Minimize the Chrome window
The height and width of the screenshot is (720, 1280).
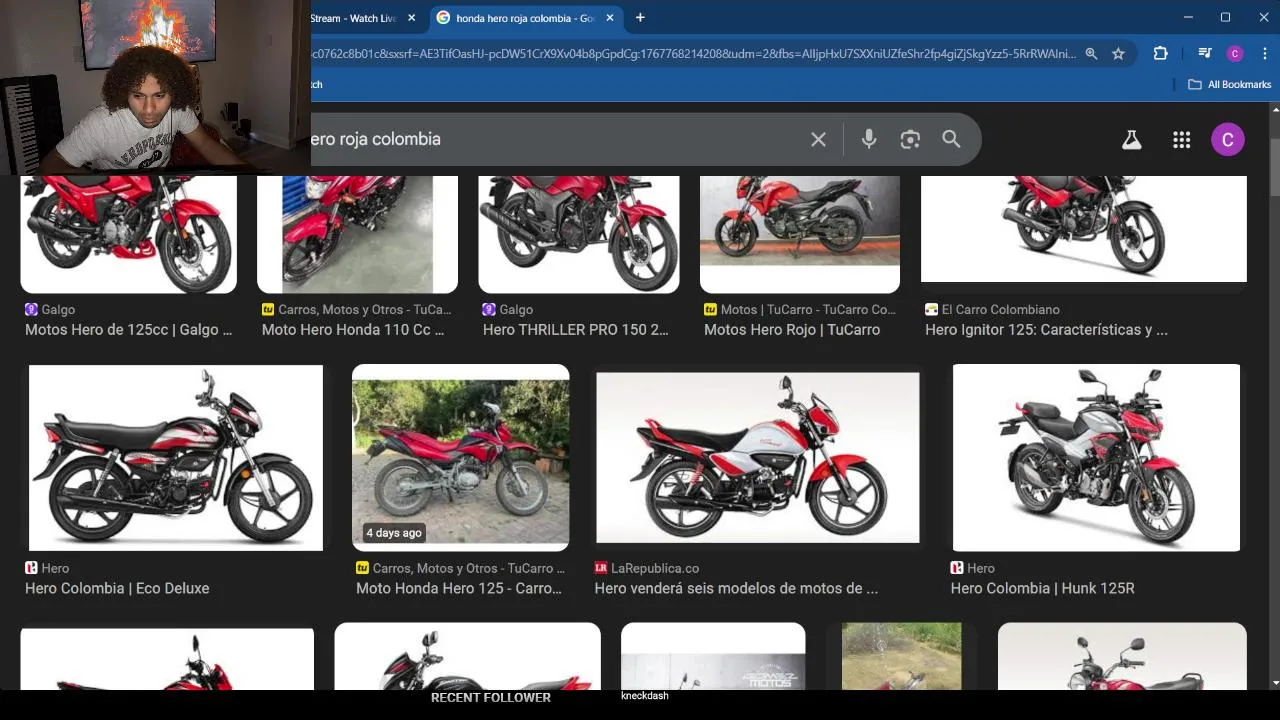(x=1188, y=17)
